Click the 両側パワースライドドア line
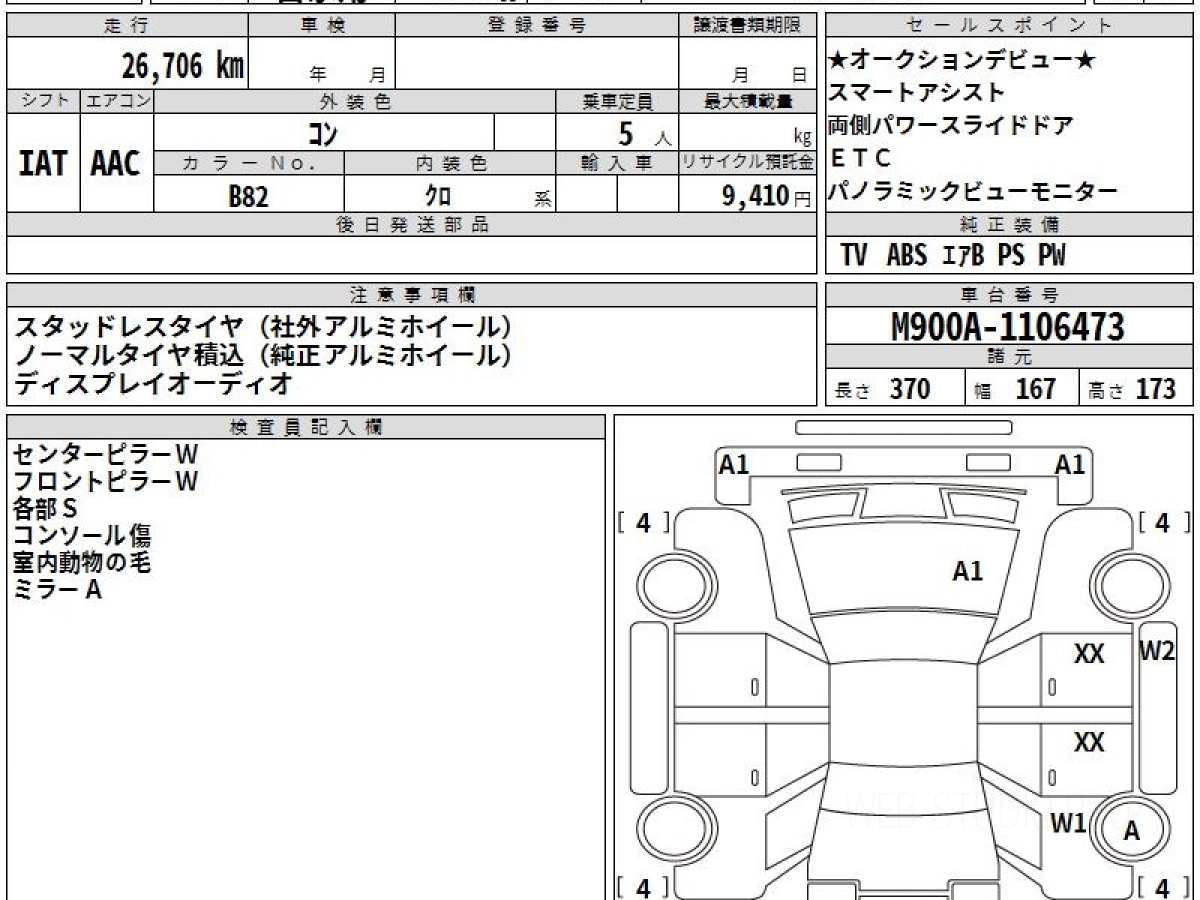 tap(950, 126)
